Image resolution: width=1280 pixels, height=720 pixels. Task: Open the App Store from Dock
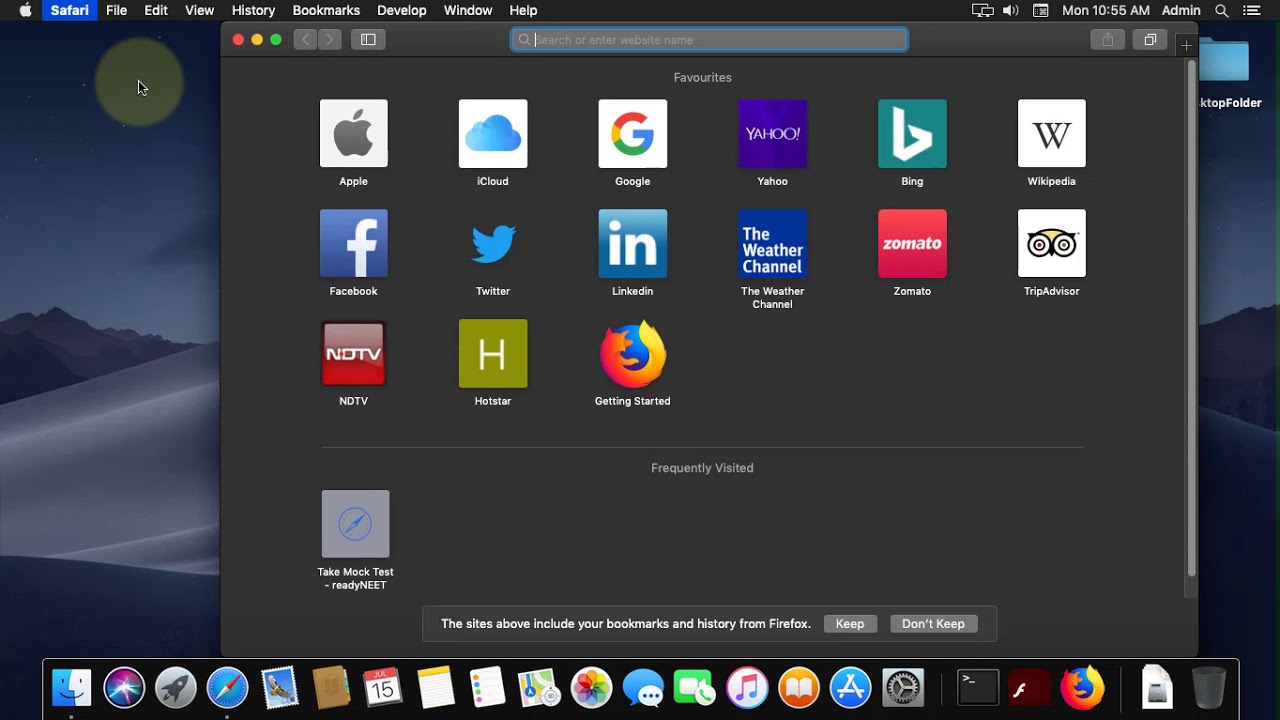[851, 688]
